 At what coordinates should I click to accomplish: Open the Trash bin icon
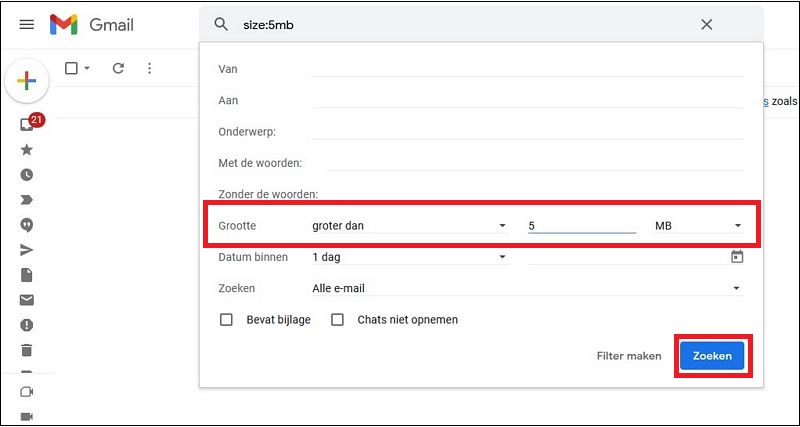(27, 350)
